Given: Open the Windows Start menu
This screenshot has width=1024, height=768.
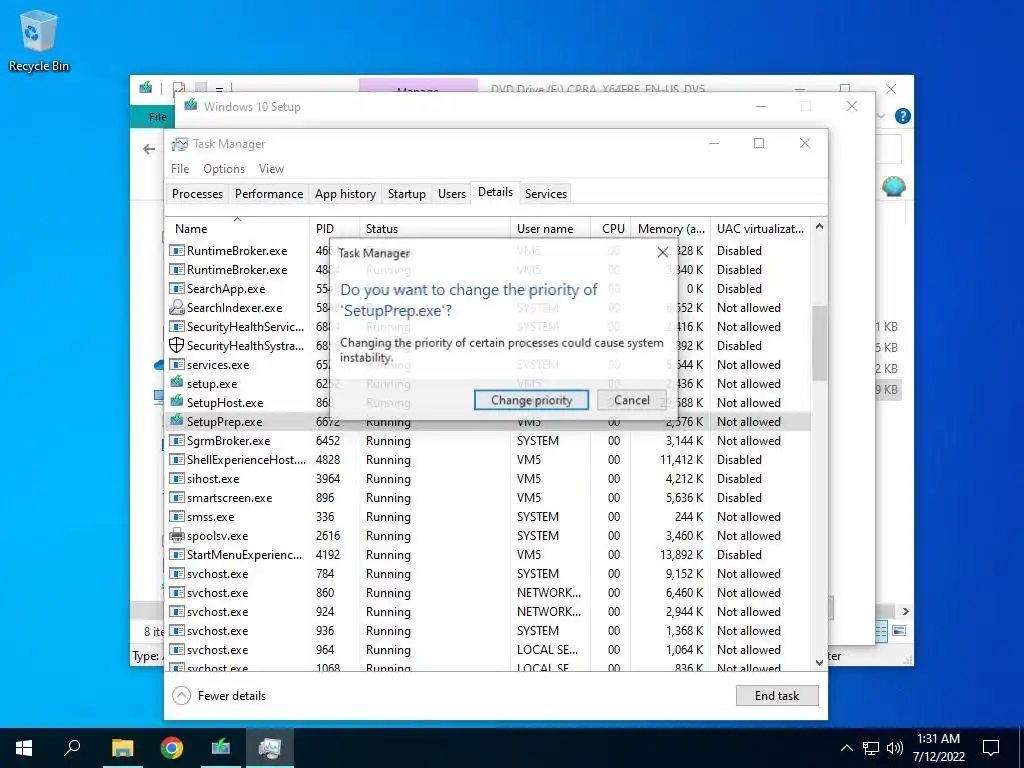Looking at the screenshot, I should click(24, 748).
